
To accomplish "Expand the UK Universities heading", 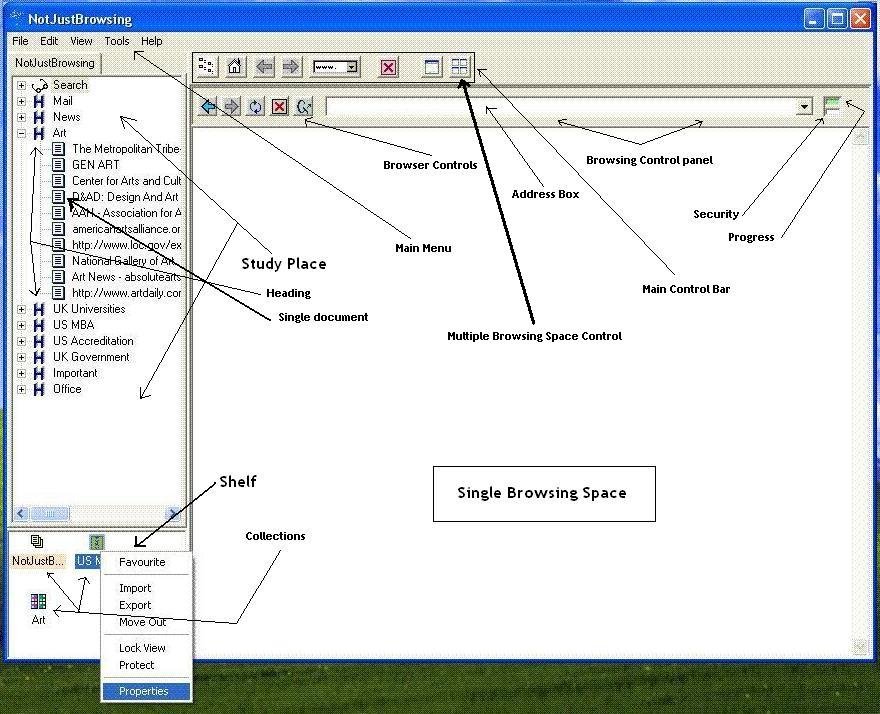I will click(x=21, y=309).
